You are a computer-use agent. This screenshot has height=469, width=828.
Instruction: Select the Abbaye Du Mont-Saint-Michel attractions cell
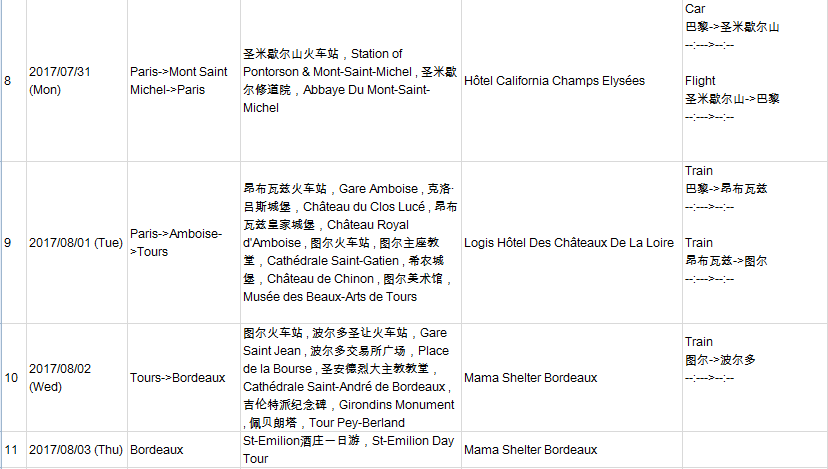tap(350, 80)
